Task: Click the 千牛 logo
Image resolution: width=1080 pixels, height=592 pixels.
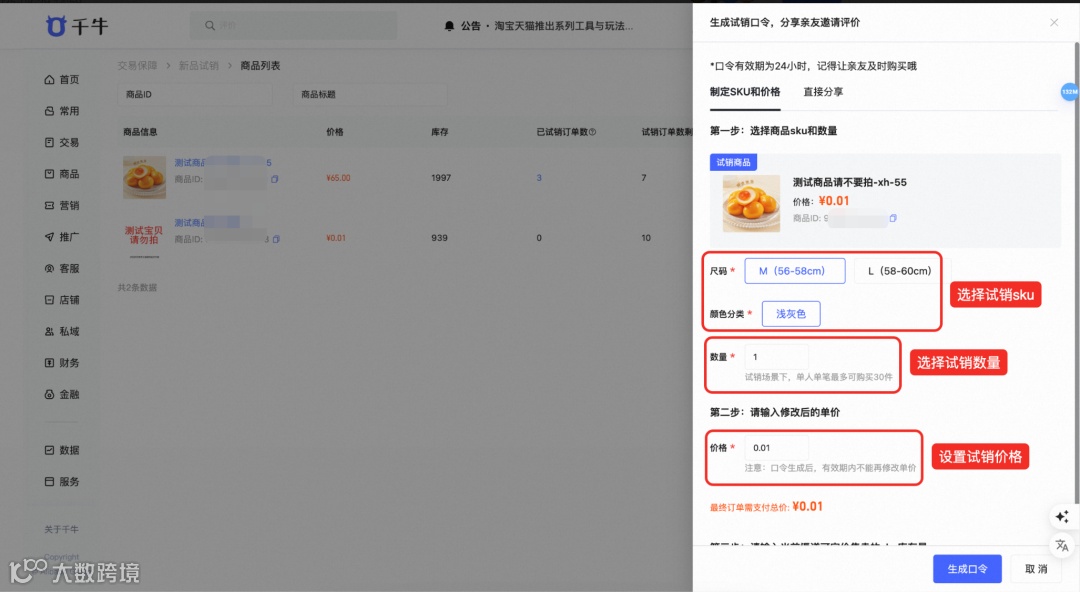Action: point(76,26)
